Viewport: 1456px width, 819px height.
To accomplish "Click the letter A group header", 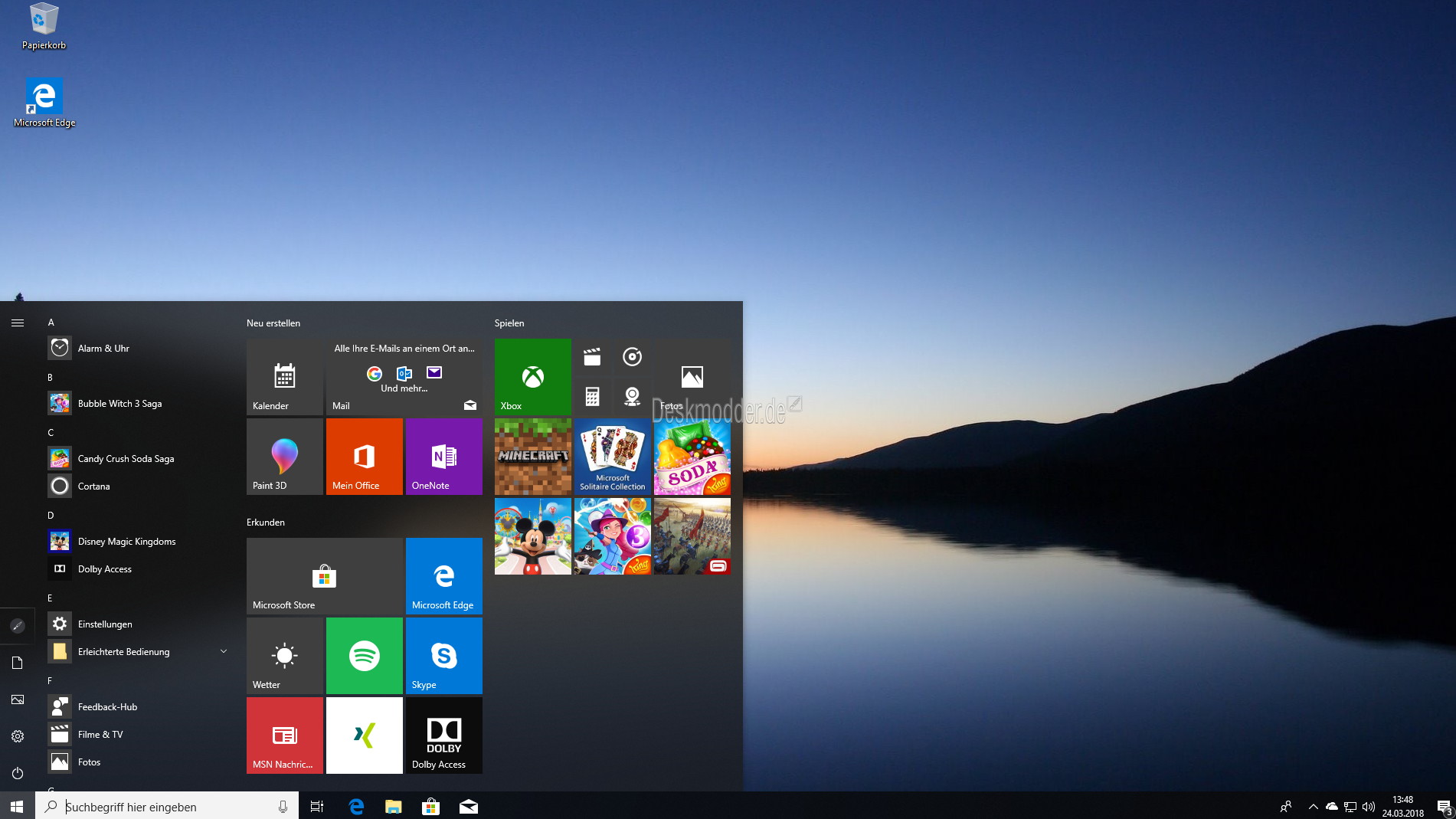I will (51, 323).
